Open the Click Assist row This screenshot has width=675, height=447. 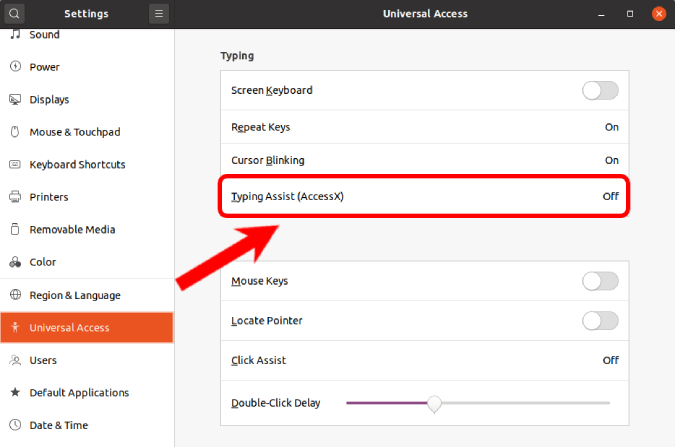[424, 360]
